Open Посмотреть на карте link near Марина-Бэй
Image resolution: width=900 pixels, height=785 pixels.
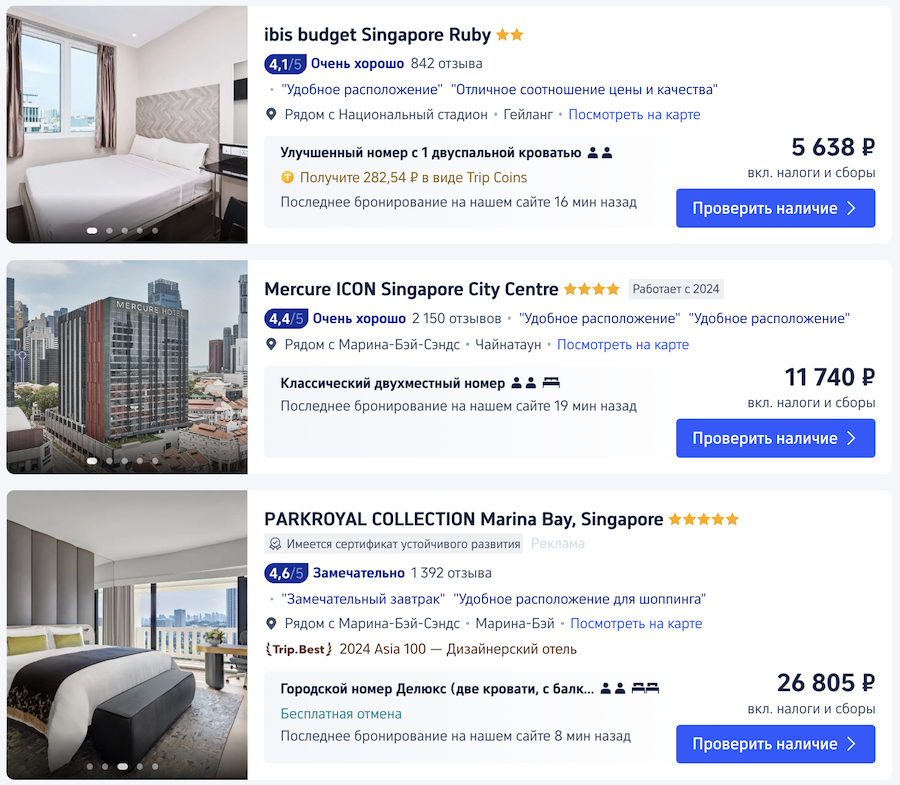point(636,623)
